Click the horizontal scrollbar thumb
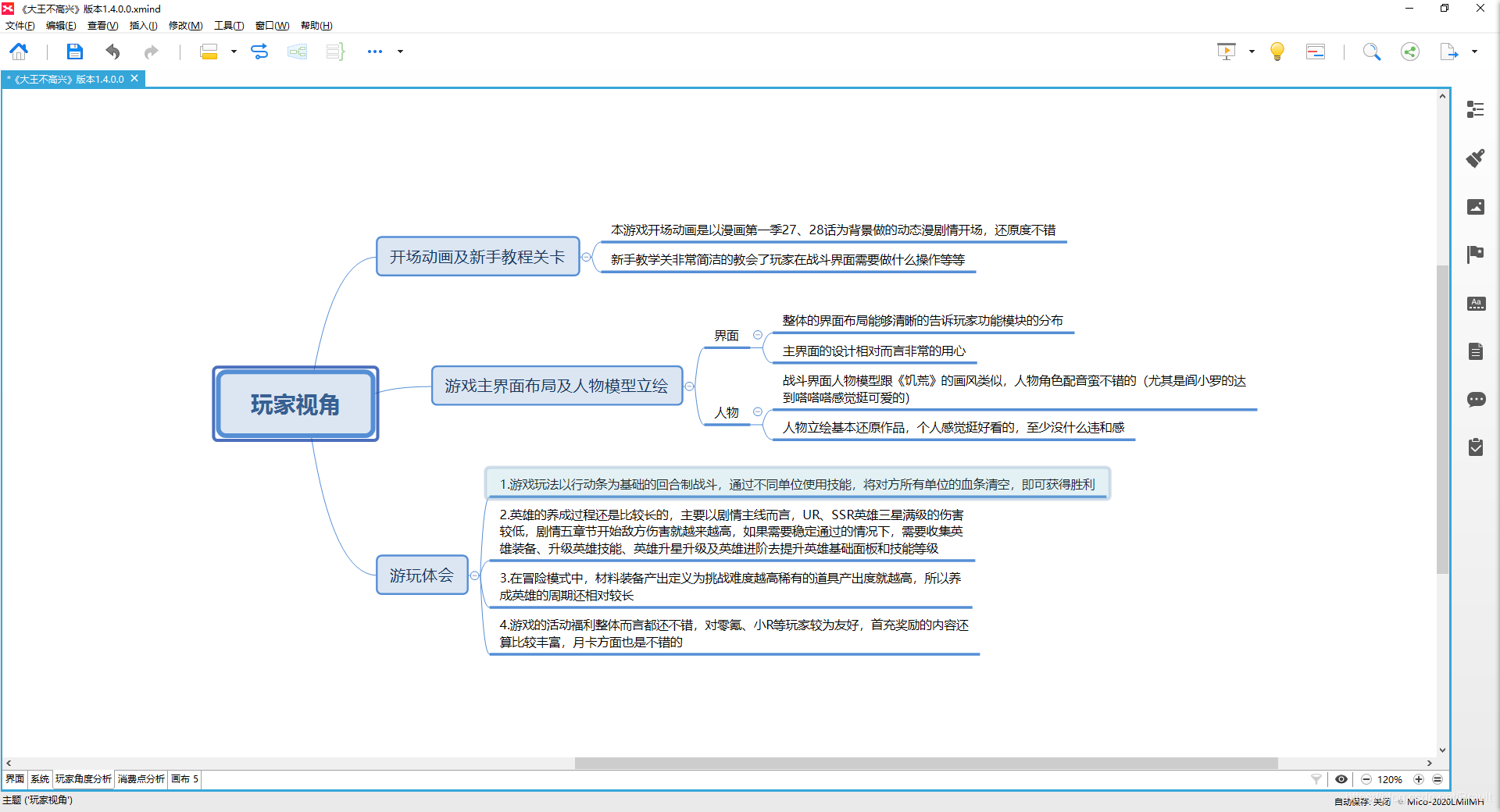Image resolution: width=1500 pixels, height=812 pixels. pyautogui.click(x=926, y=763)
